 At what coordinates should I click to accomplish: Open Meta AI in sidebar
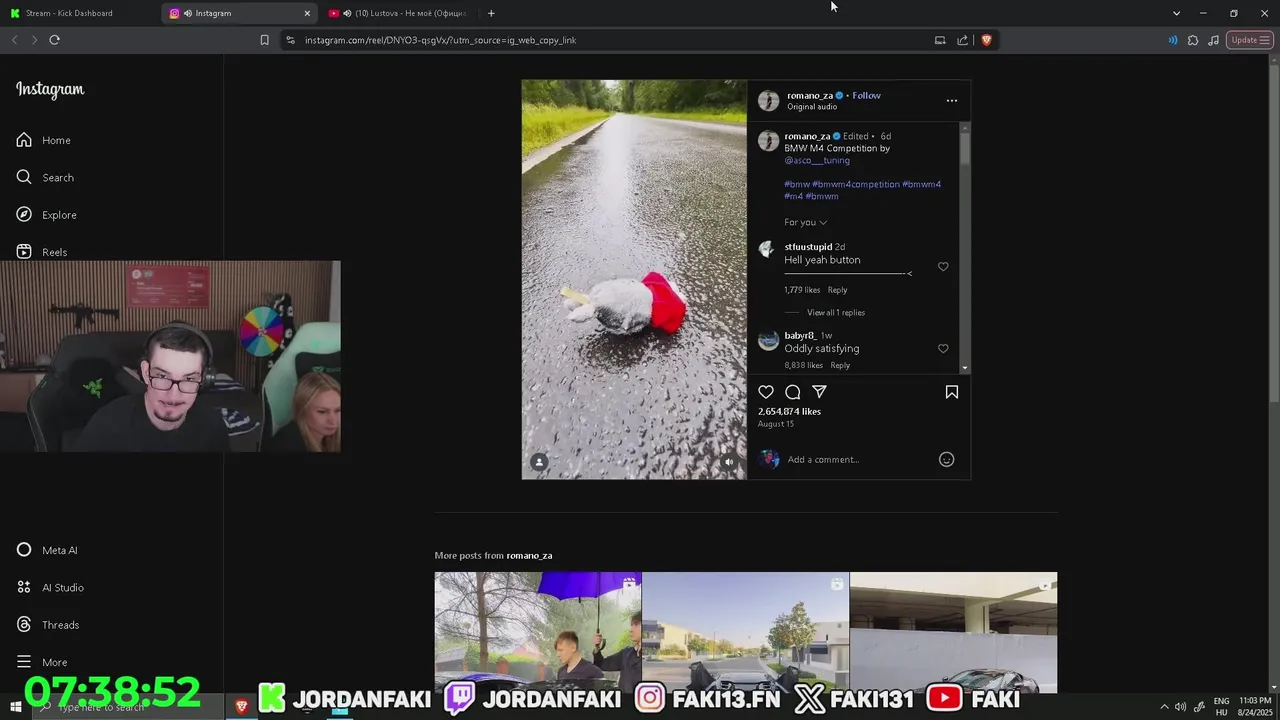pos(46,550)
